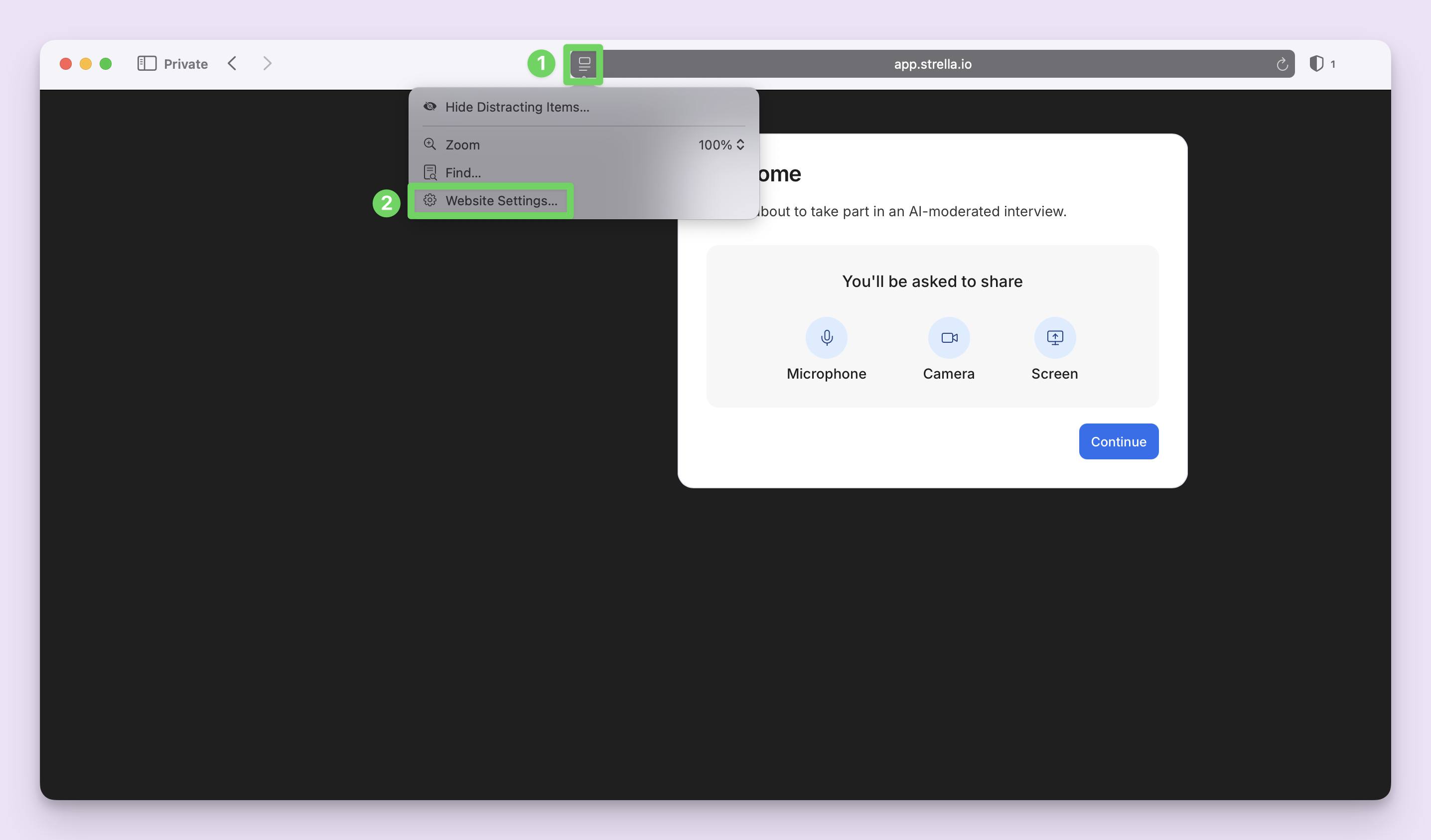Click the Camera circle icon
Image resolution: width=1431 pixels, height=840 pixels.
click(948, 338)
